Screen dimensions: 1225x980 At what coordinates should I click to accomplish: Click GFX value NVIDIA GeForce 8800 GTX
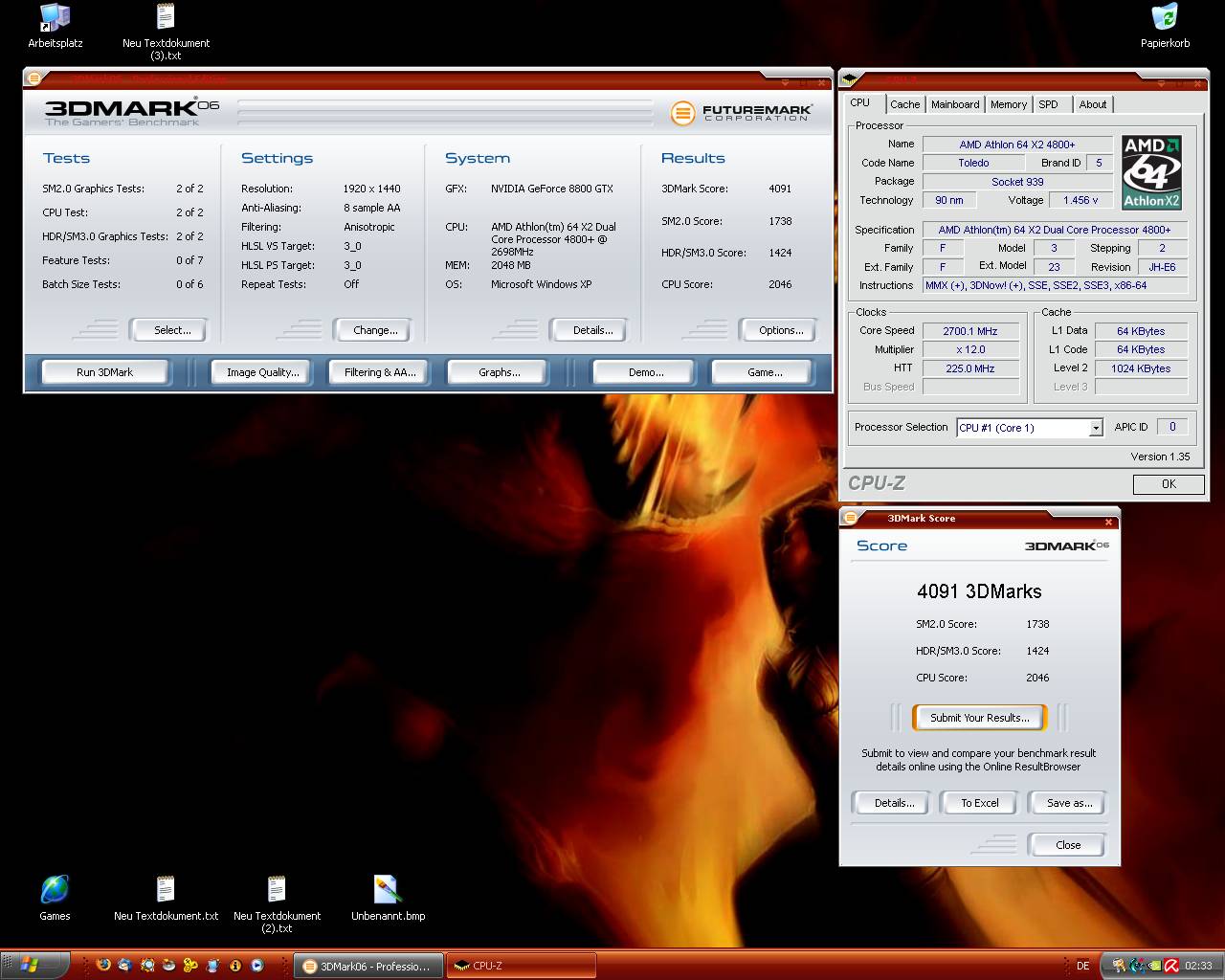coord(552,189)
